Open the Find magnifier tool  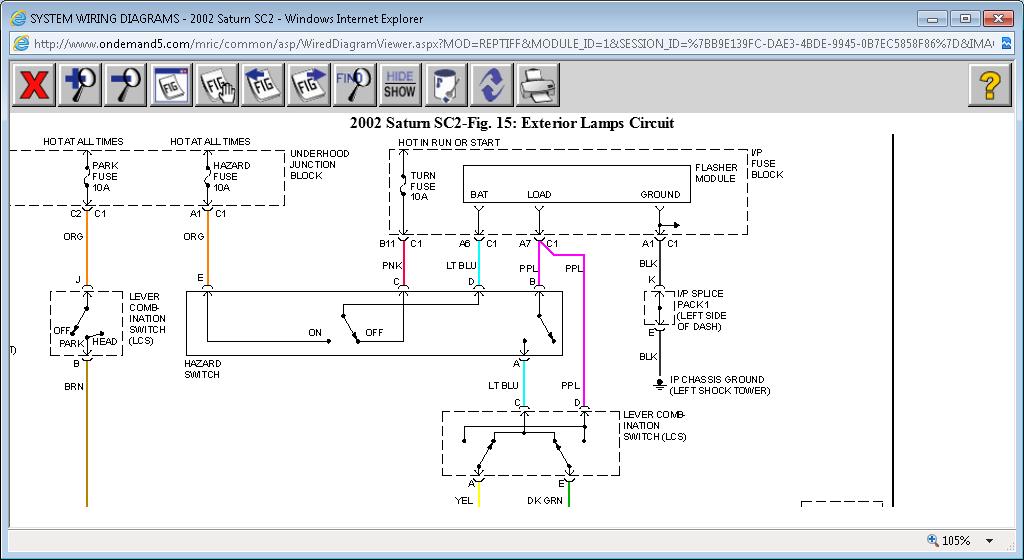tap(354, 84)
